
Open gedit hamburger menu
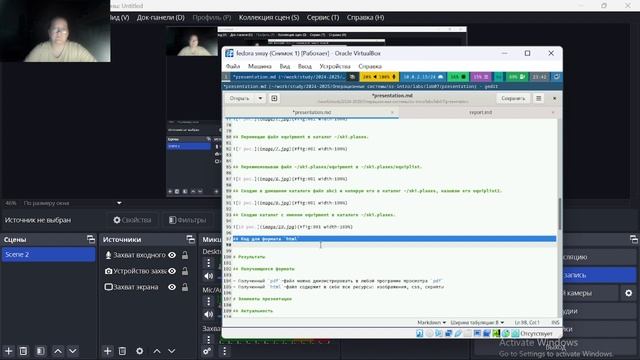click(539, 98)
